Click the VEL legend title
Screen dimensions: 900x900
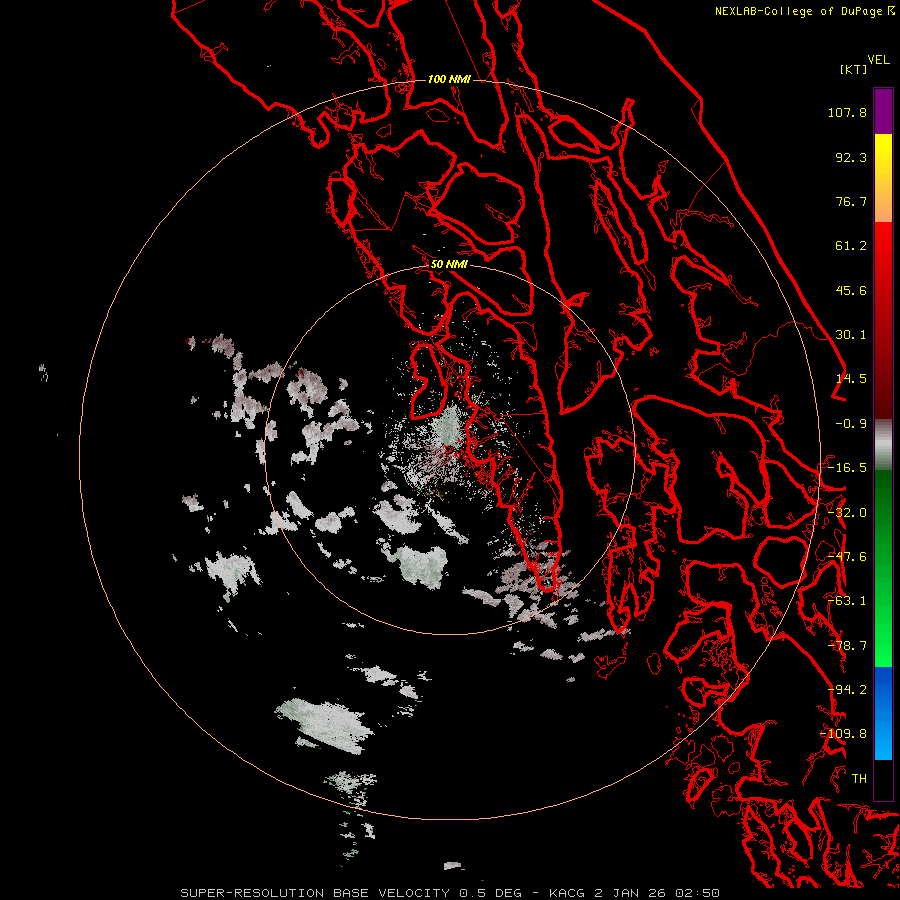pos(878,60)
